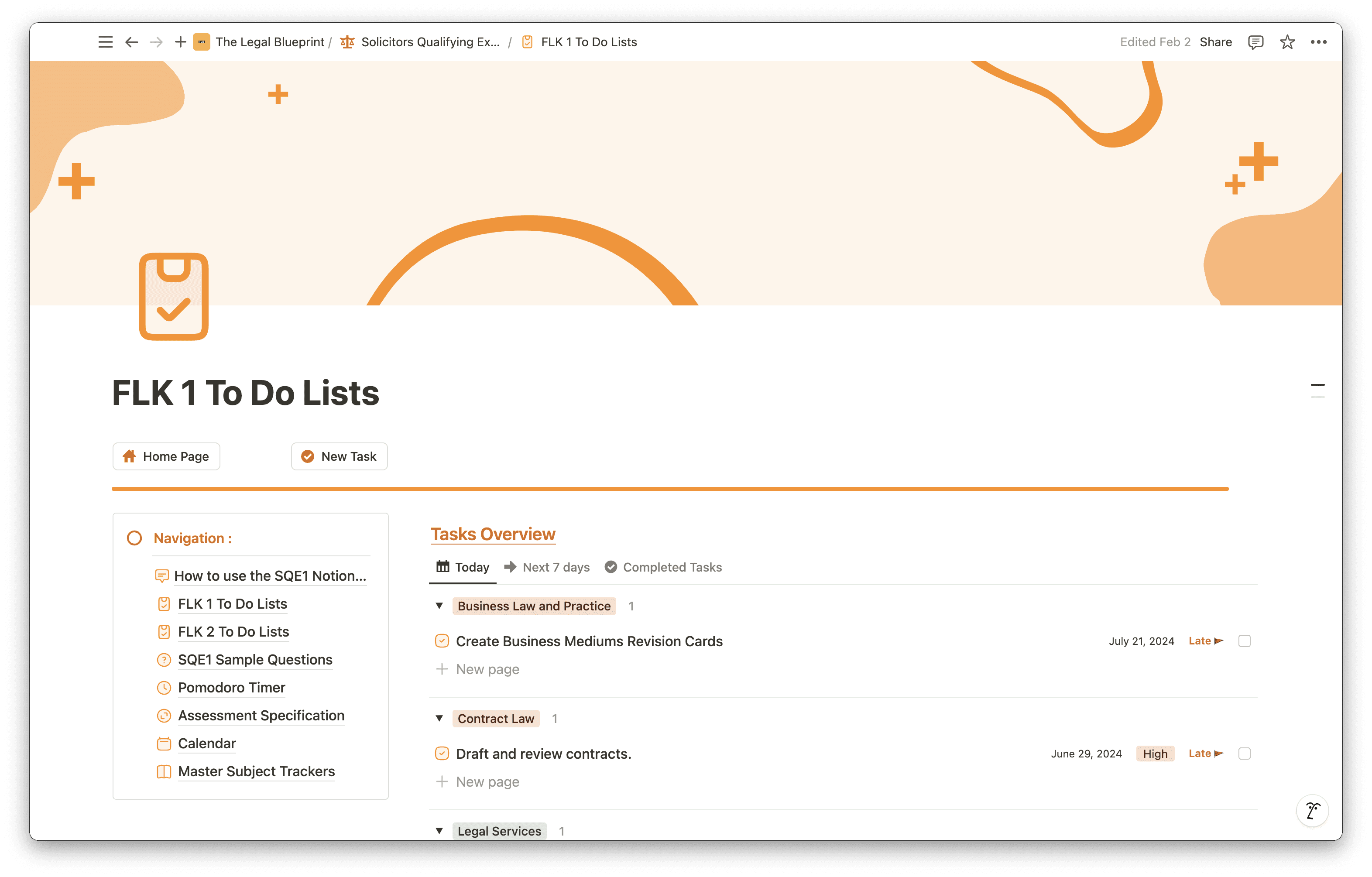Screen dimensions: 1372x877
Task: Go back with the left arrow
Action: click(x=132, y=42)
